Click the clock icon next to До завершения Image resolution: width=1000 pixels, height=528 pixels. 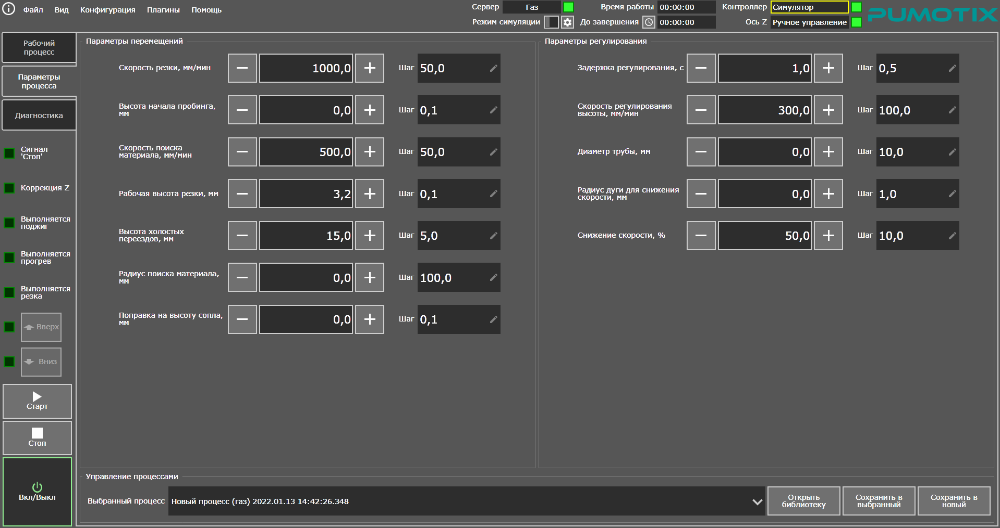649,22
